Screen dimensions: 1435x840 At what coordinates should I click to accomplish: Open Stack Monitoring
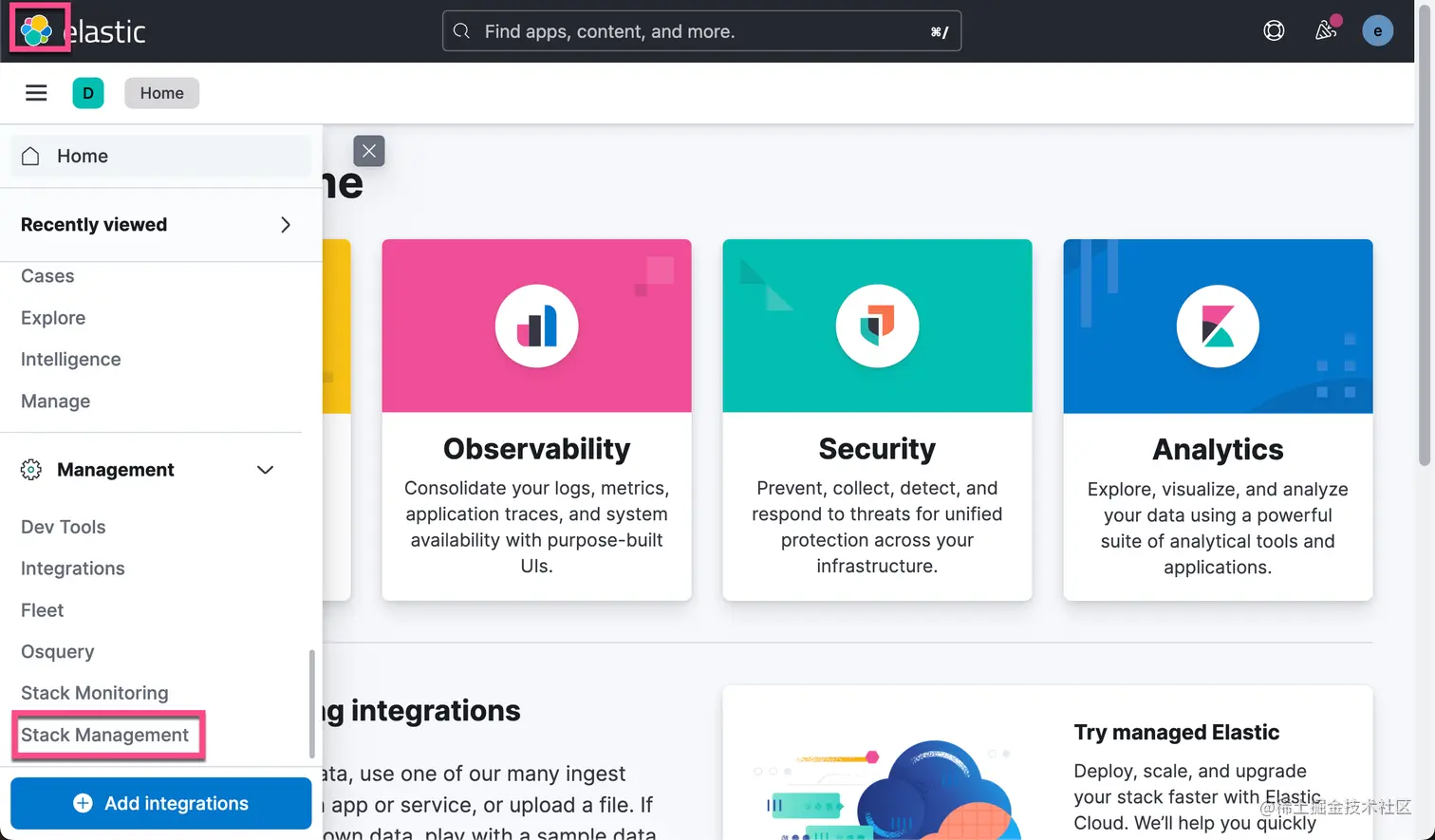coord(95,693)
